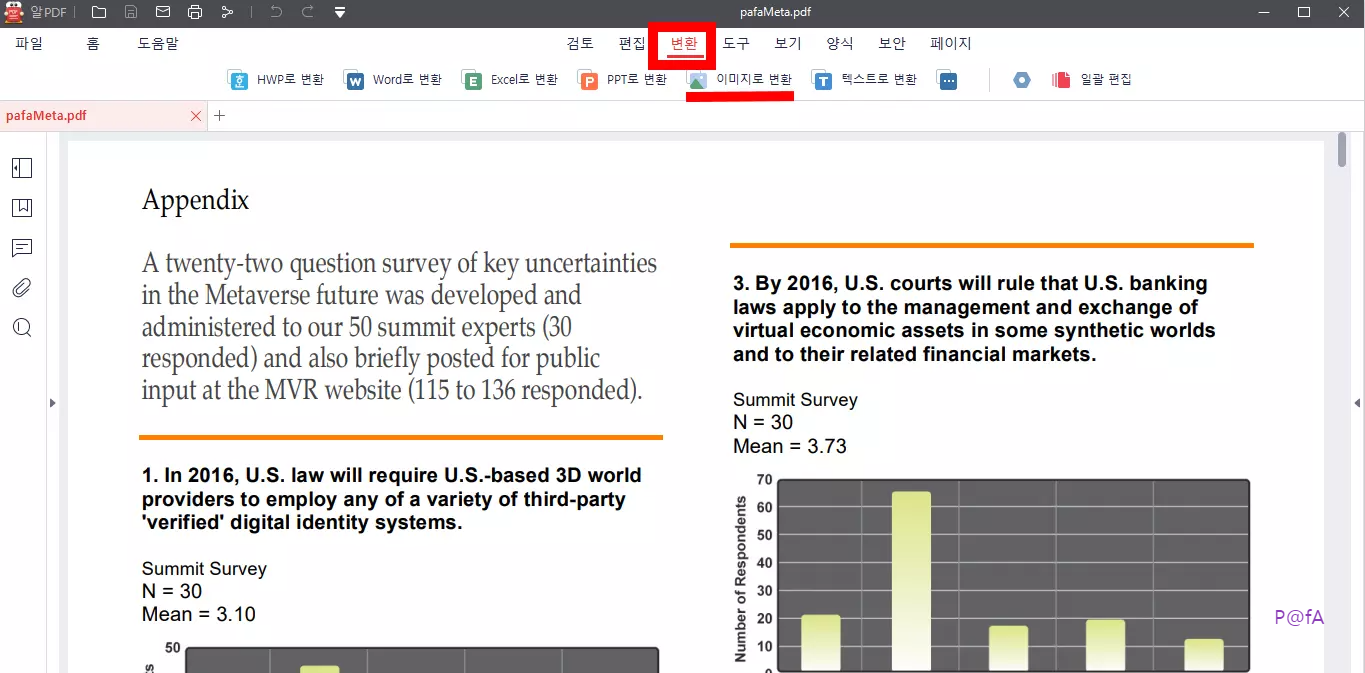
Task: Click the 'Mean = 3.10' text
Action: pyautogui.click(x=199, y=615)
